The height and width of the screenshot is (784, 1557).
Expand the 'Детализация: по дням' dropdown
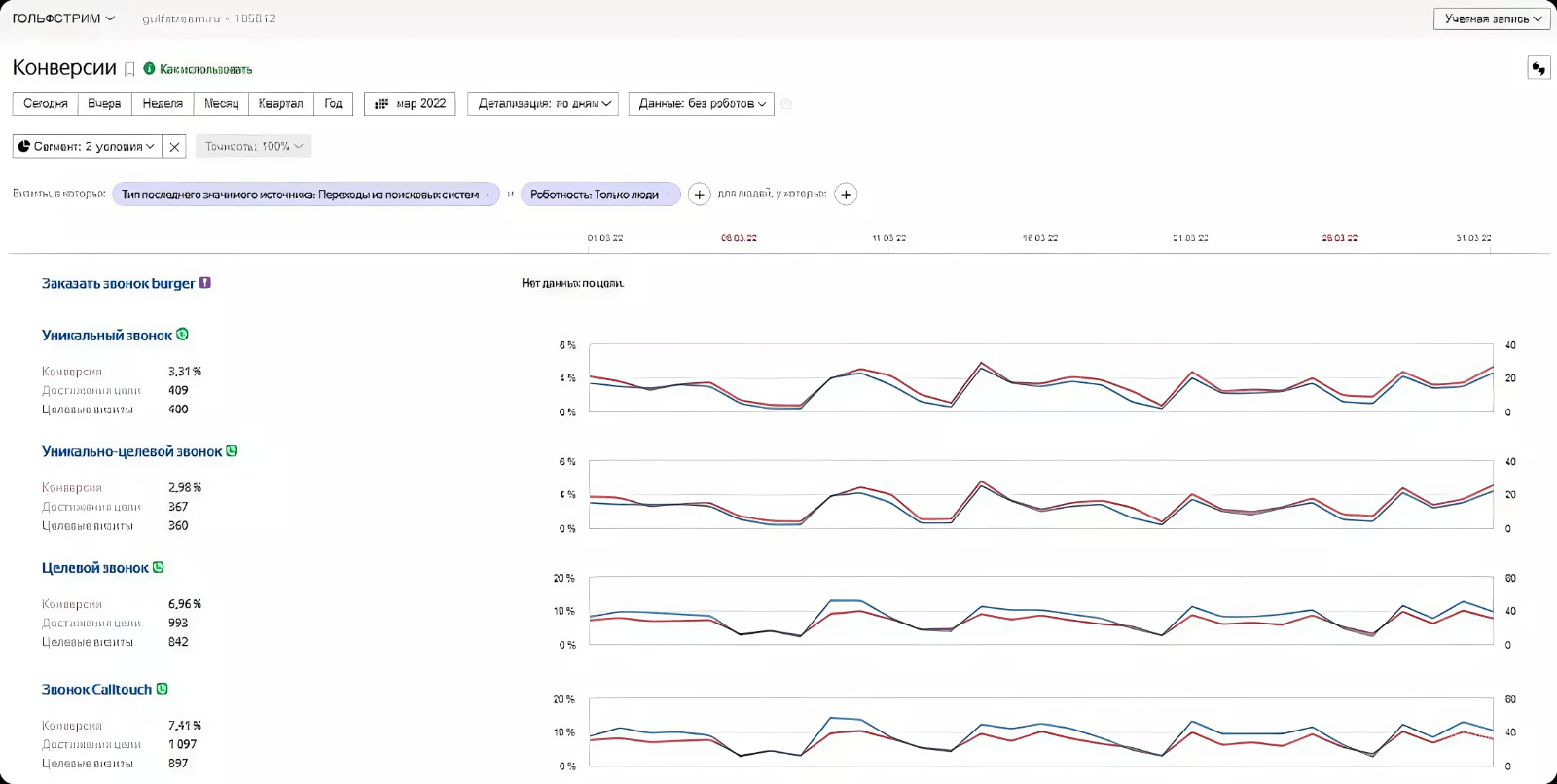coord(543,104)
